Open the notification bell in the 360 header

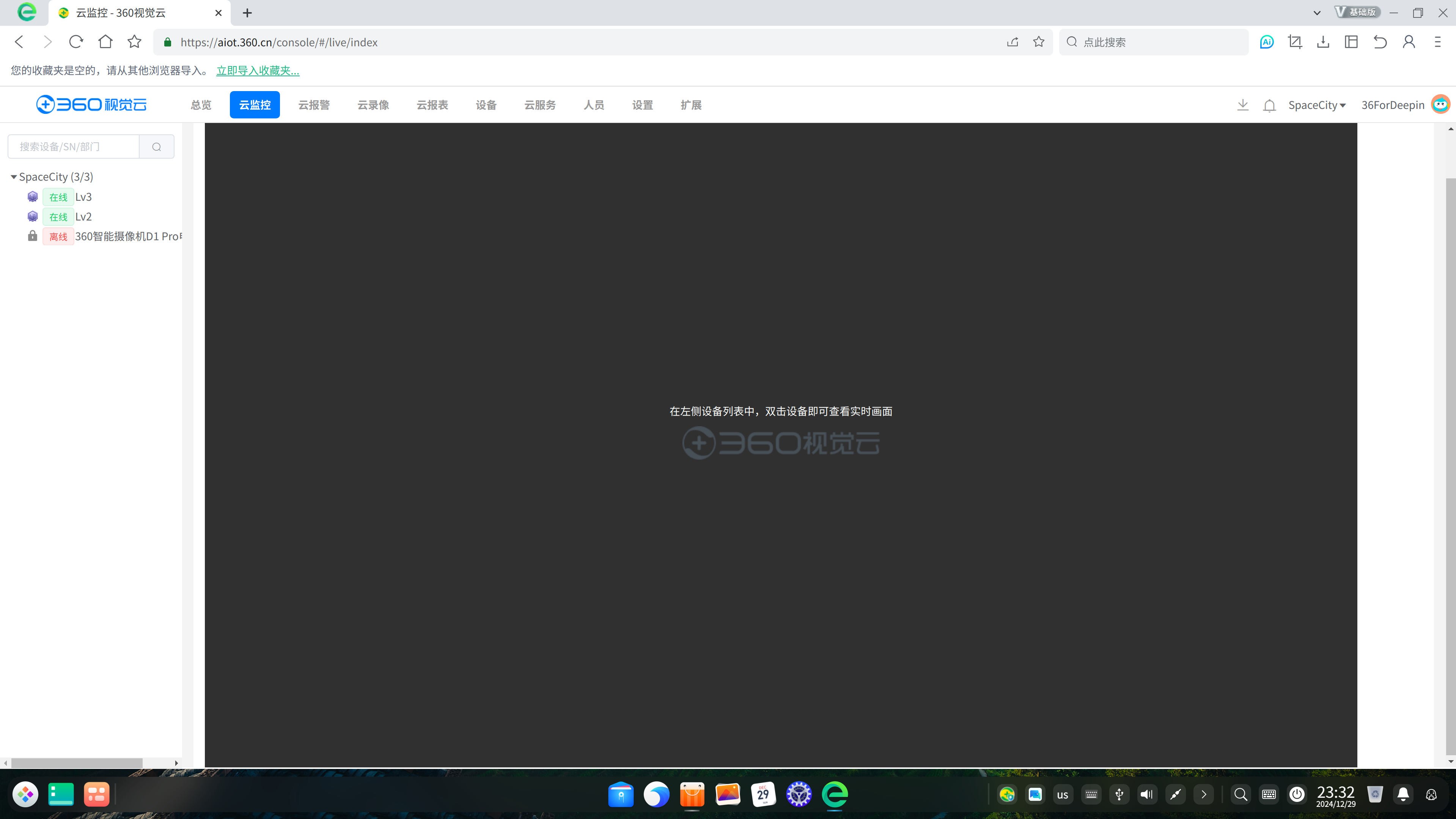pos(1269,105)
